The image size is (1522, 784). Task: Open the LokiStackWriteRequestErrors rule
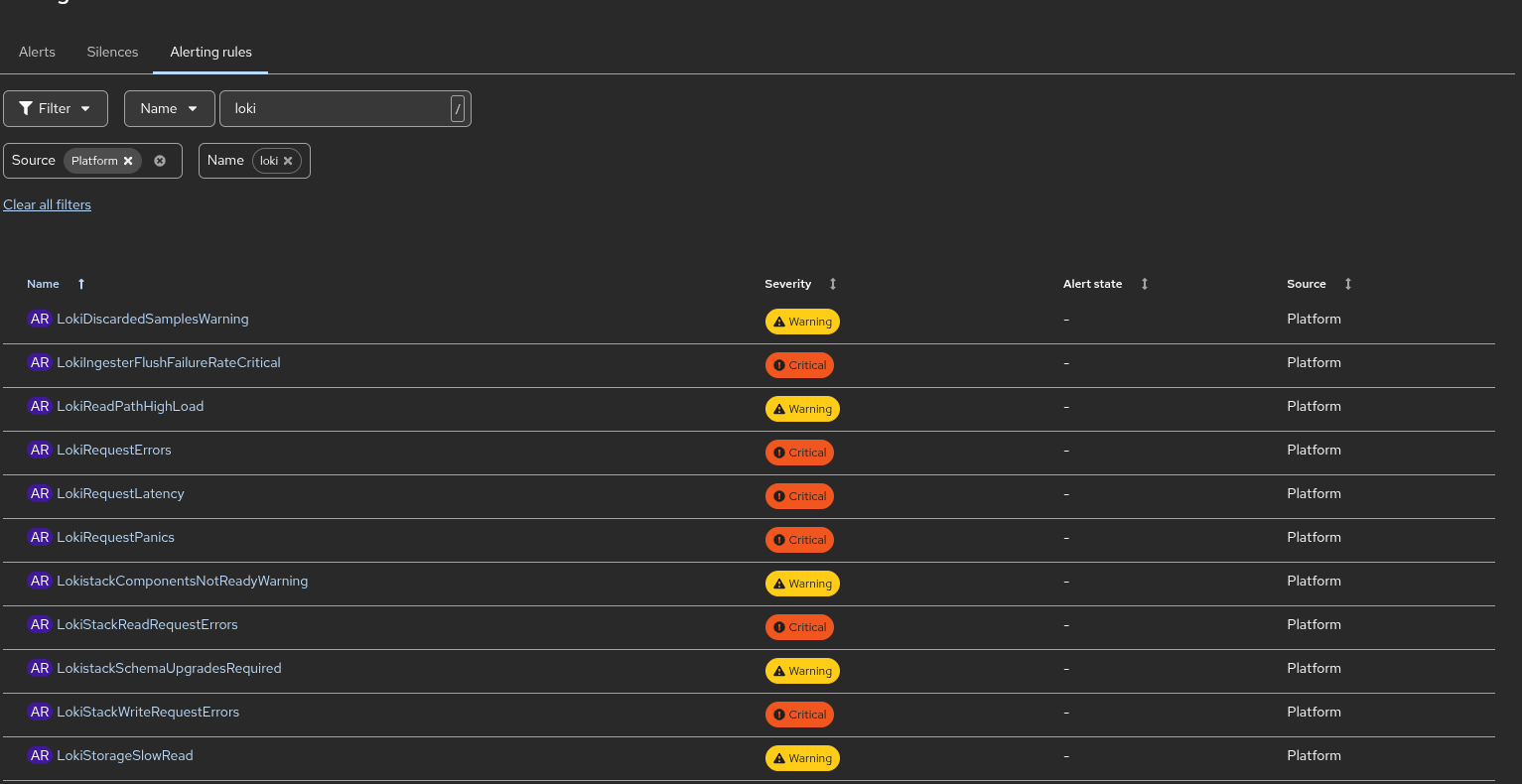[148, 713]
